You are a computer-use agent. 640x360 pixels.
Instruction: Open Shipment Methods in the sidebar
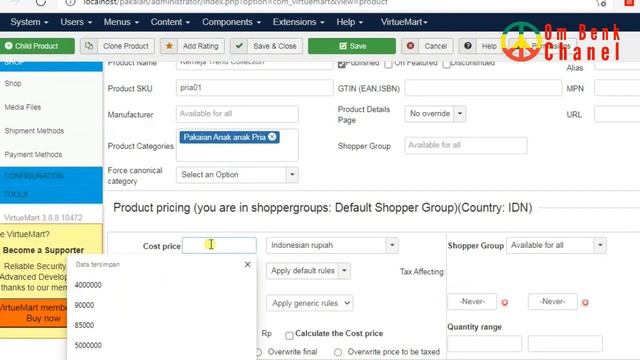(34, 131)
